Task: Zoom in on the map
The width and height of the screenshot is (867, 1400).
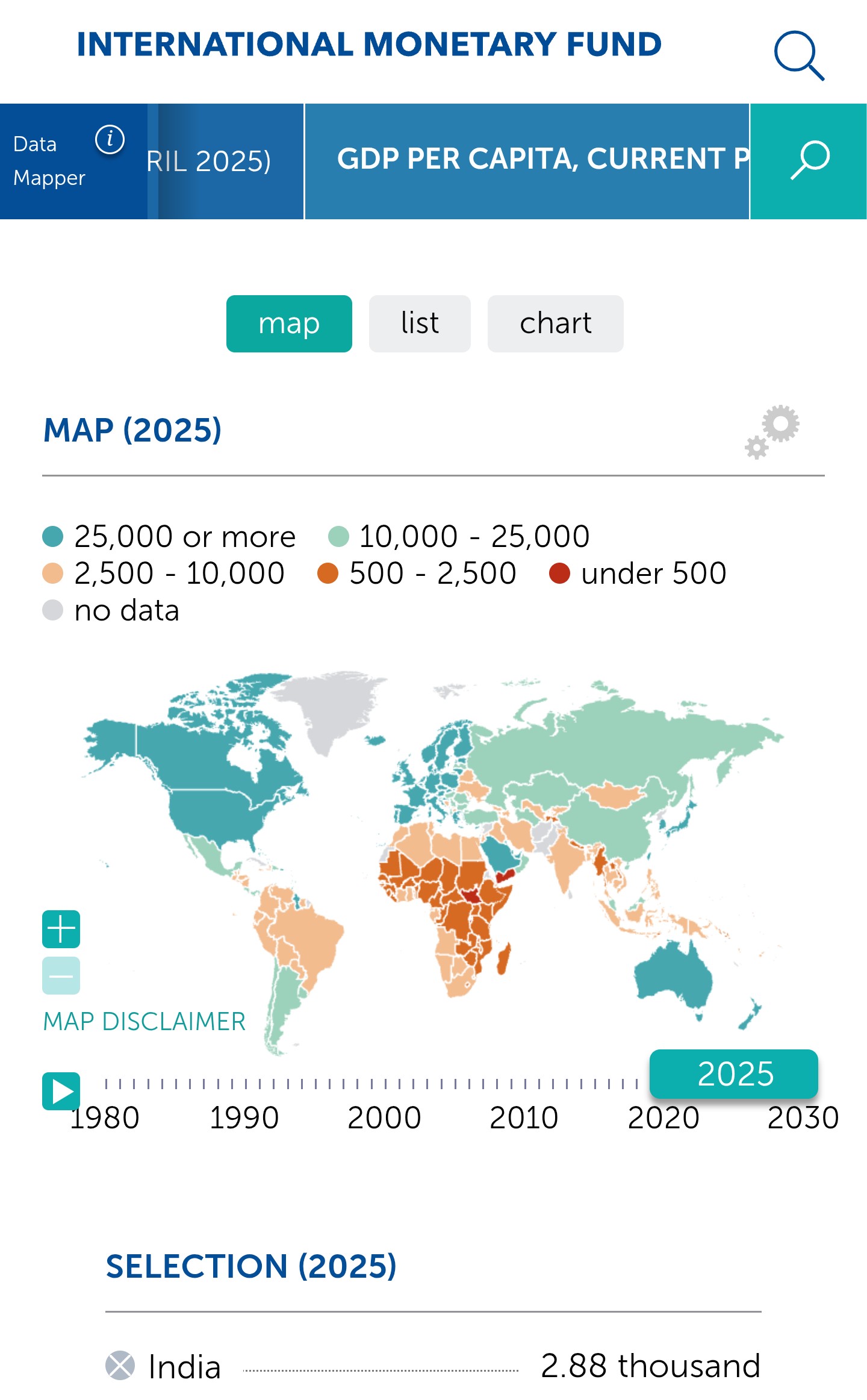Action: (61, 929)
